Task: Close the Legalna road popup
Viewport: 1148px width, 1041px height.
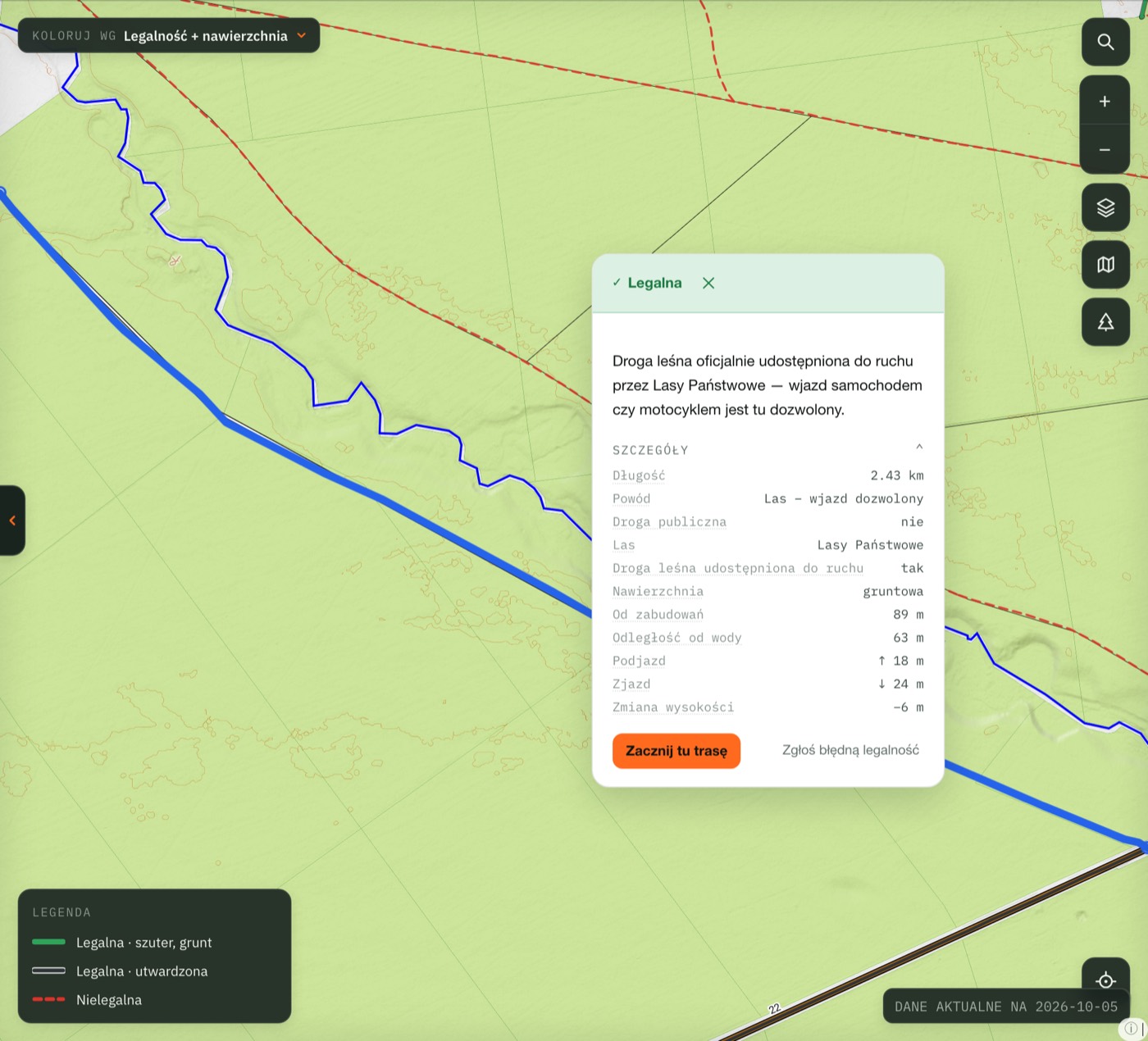Action: (708, 283)
